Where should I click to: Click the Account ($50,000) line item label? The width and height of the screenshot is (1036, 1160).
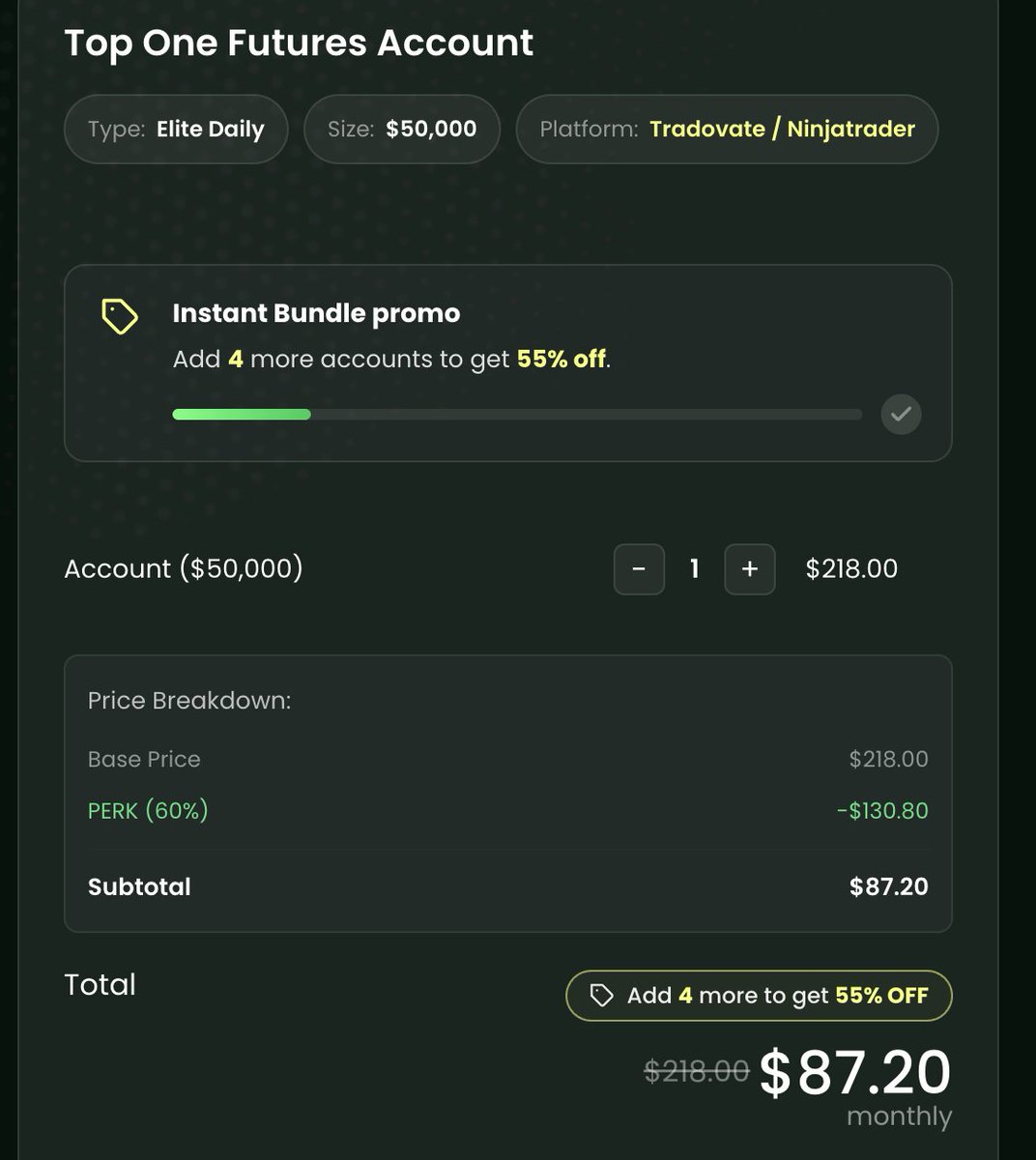coord(184,568)
